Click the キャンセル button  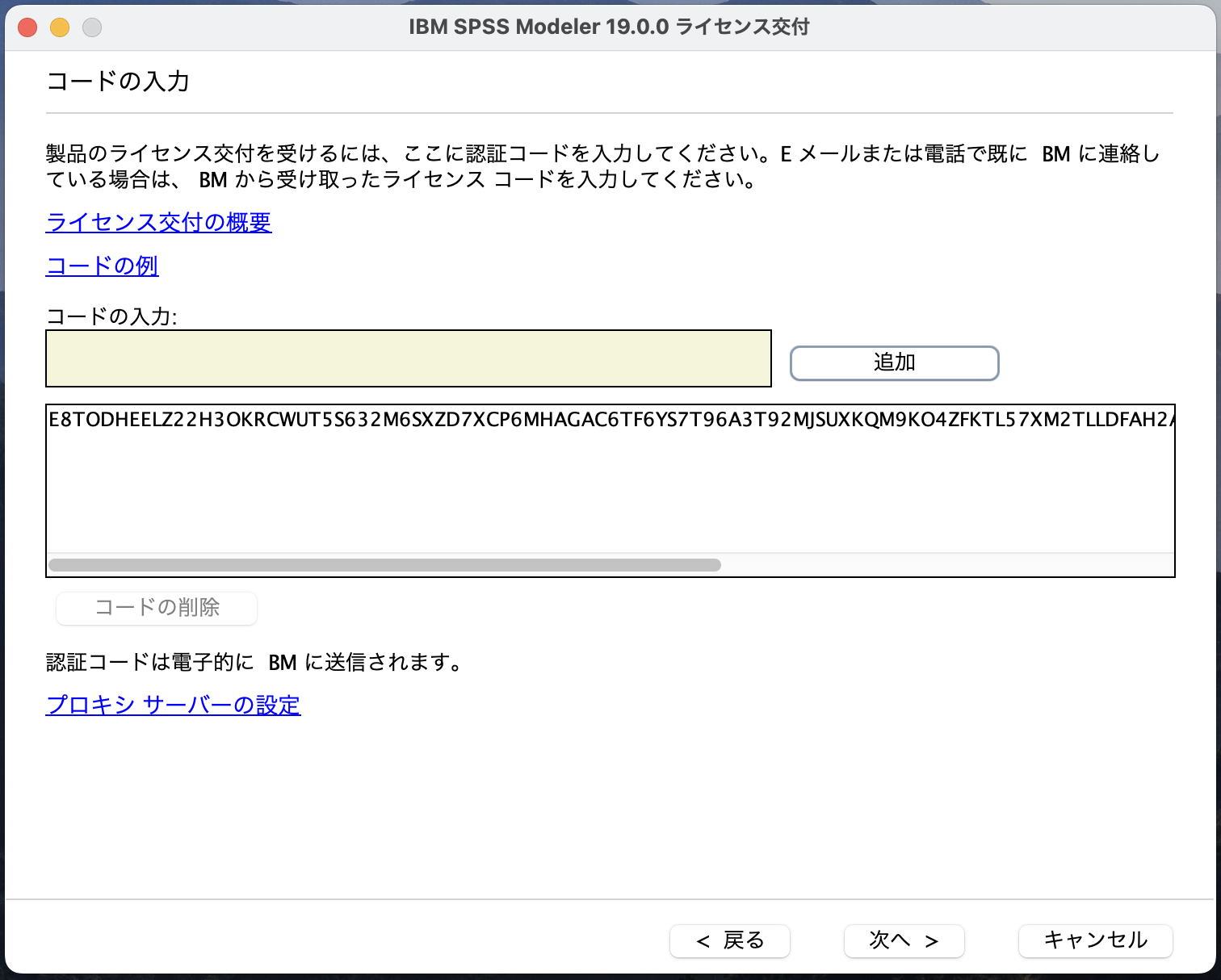pyautogui.click(x=1096, y=940)
